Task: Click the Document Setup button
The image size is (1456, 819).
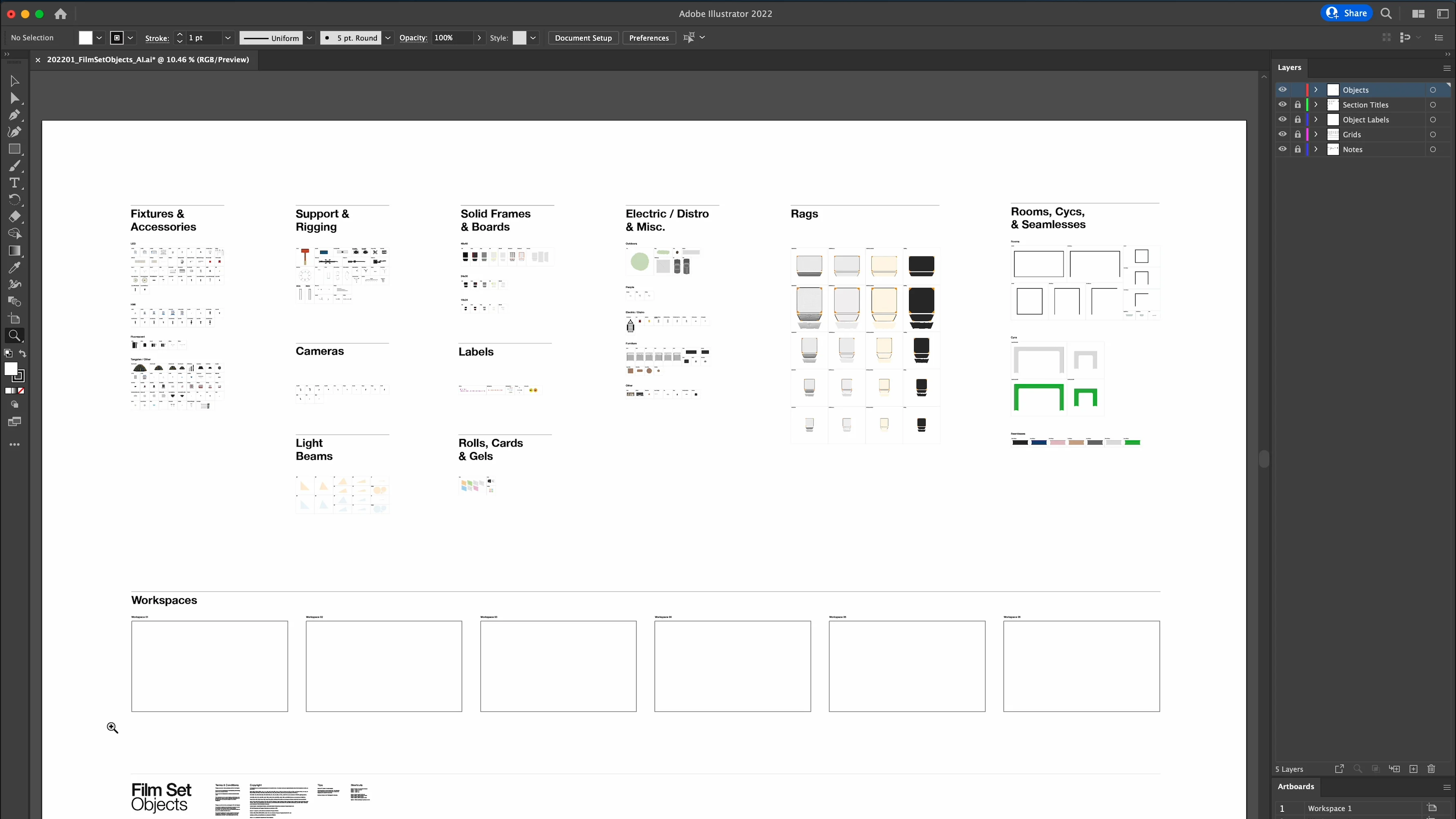Action: [x=583, y=38]
